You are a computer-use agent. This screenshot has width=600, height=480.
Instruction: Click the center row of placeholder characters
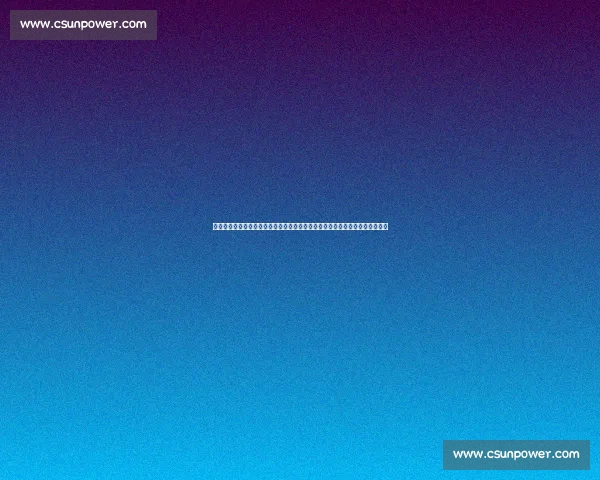[x=300, y=226]
